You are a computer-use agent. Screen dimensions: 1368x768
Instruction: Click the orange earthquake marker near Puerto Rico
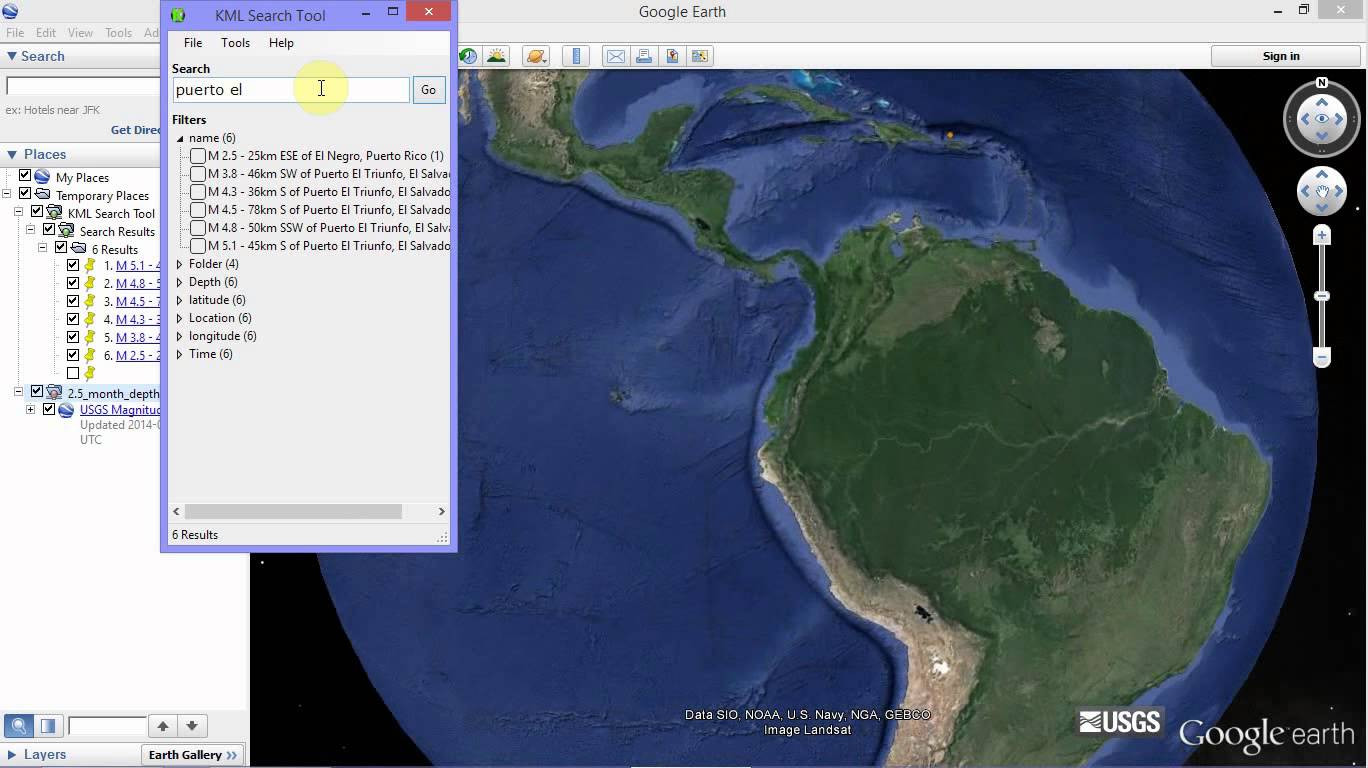point(949,135)
